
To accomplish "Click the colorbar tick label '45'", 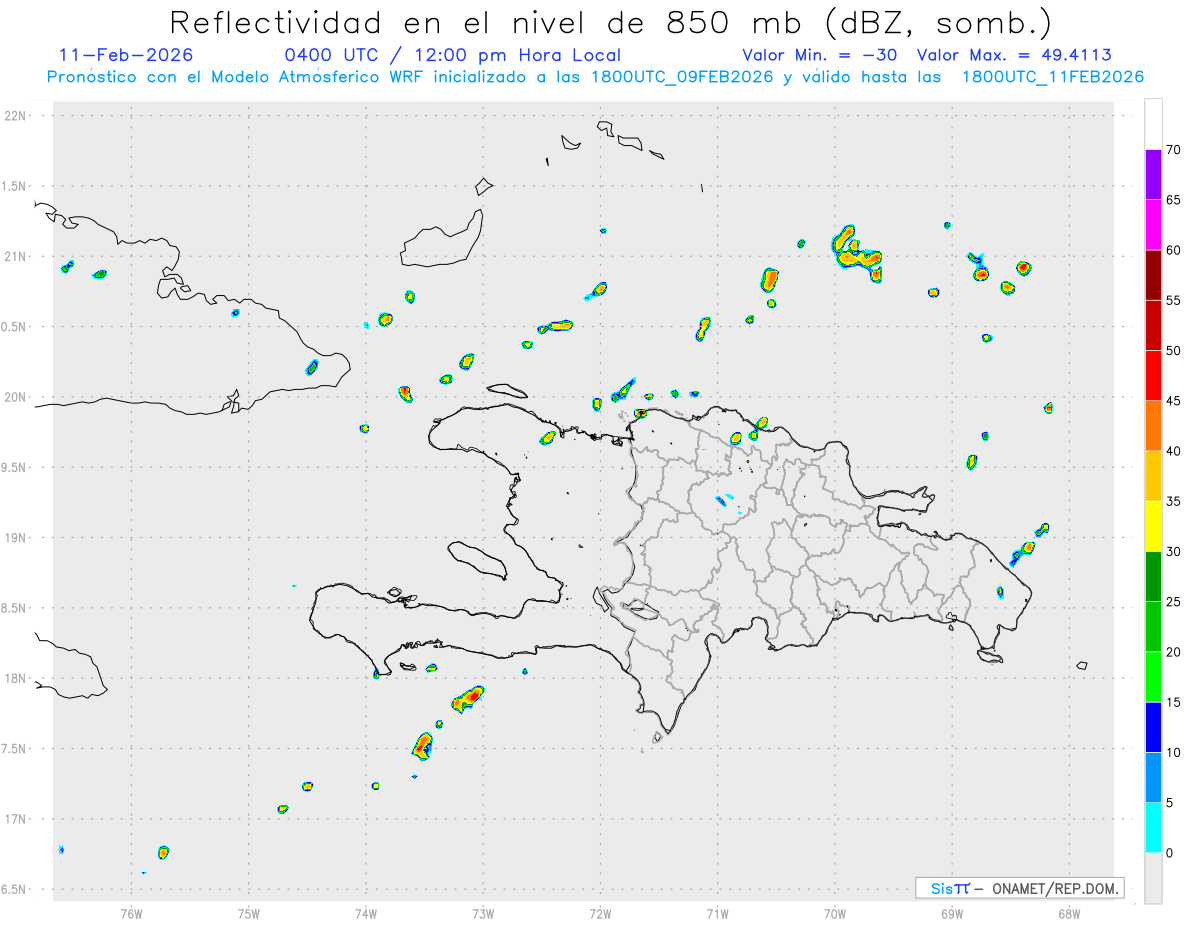I will click(1174, 401).
